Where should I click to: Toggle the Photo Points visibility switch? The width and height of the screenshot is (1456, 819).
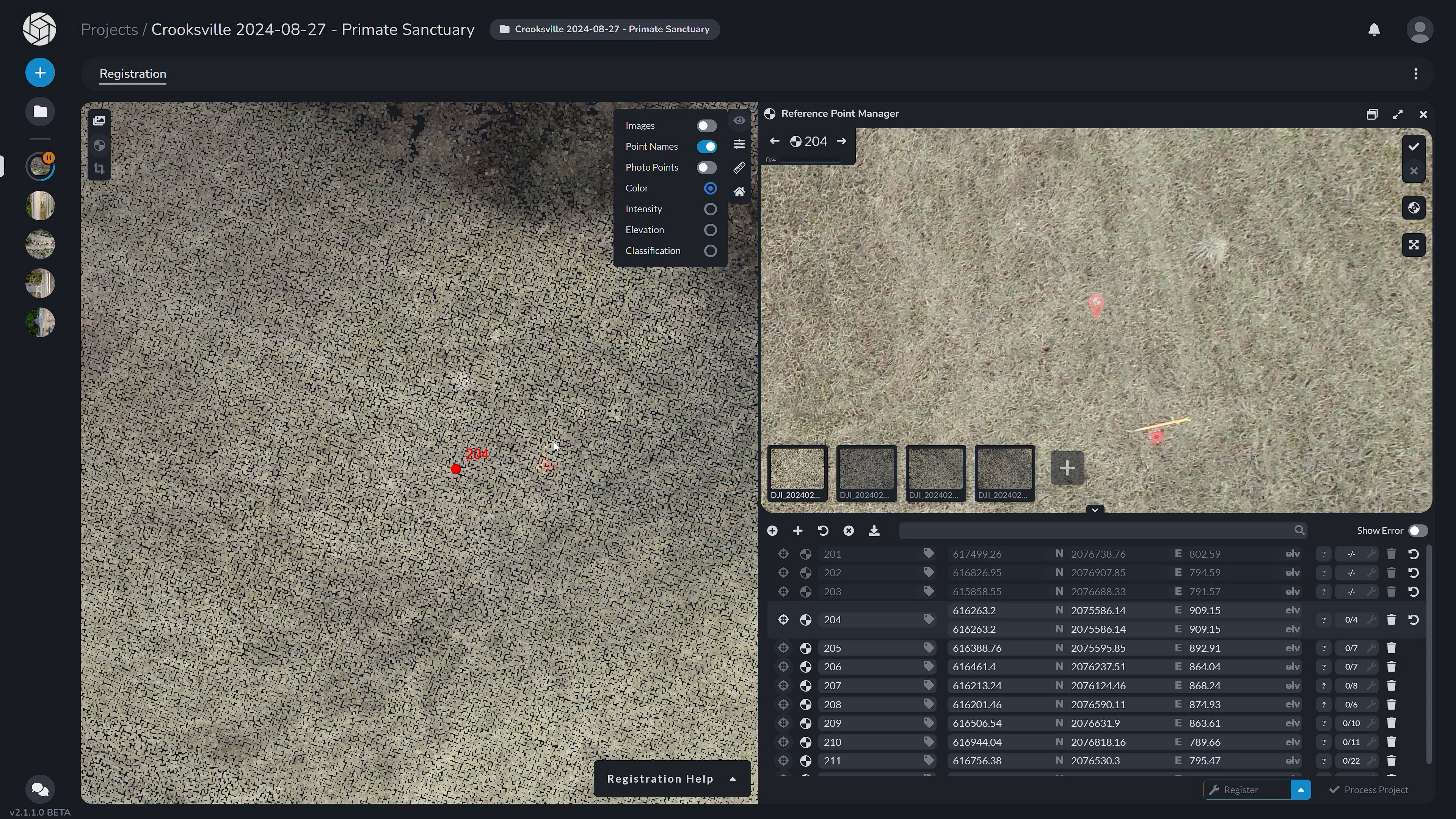tap(707, 167)
